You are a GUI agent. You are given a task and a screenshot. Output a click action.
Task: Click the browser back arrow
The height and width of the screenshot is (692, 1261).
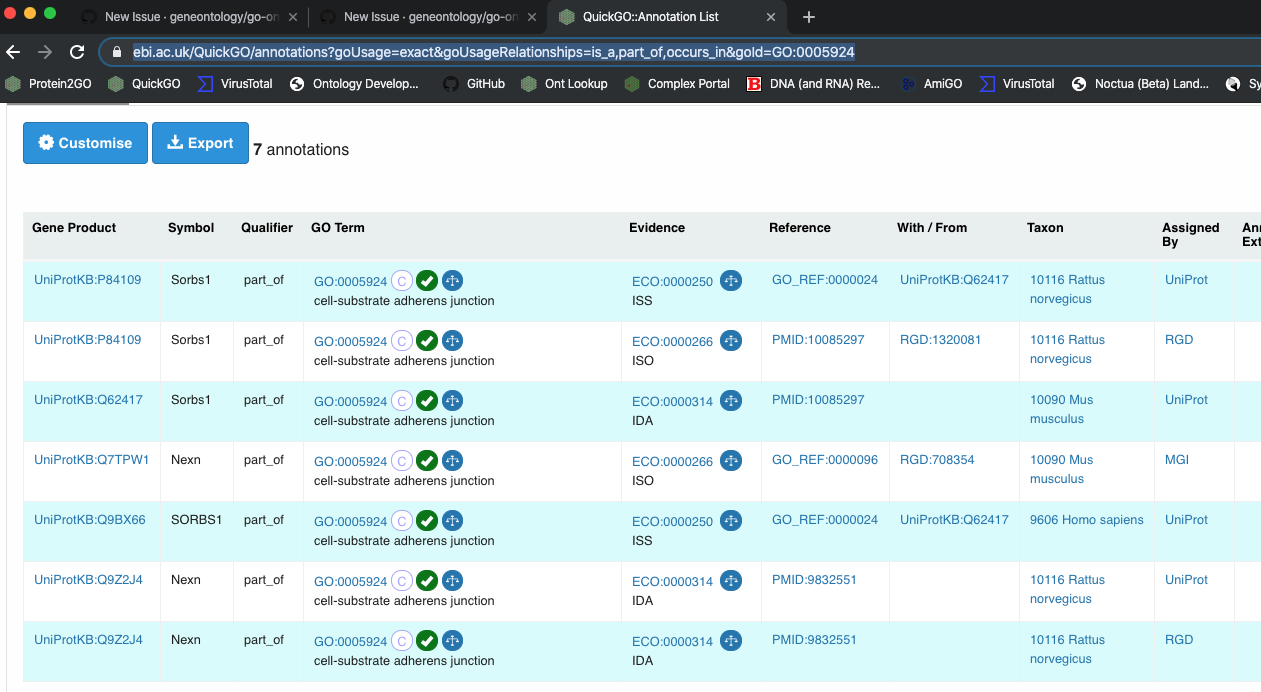tap(14, 52)
